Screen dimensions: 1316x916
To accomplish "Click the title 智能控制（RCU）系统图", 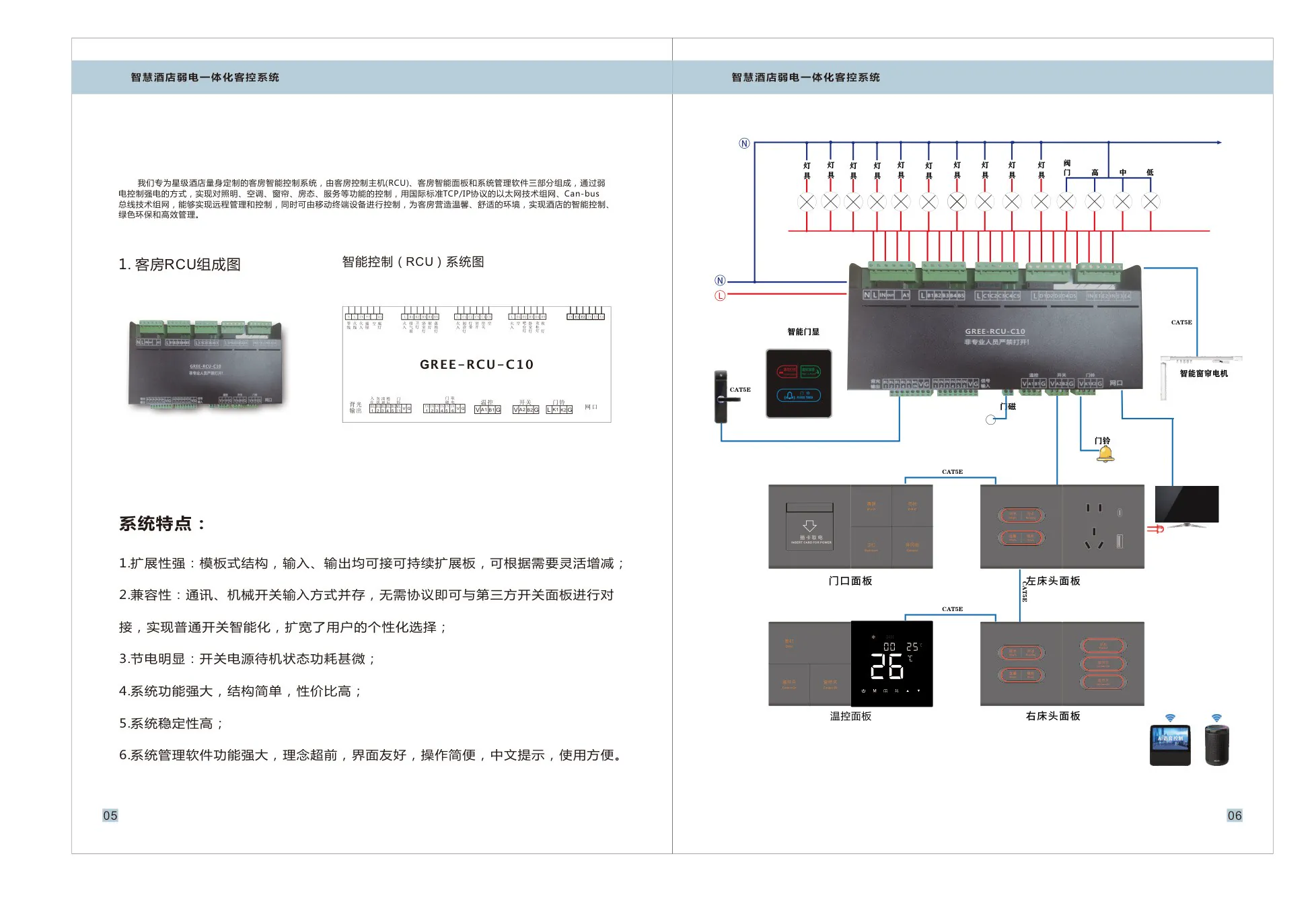I will (x=413, y=262).
